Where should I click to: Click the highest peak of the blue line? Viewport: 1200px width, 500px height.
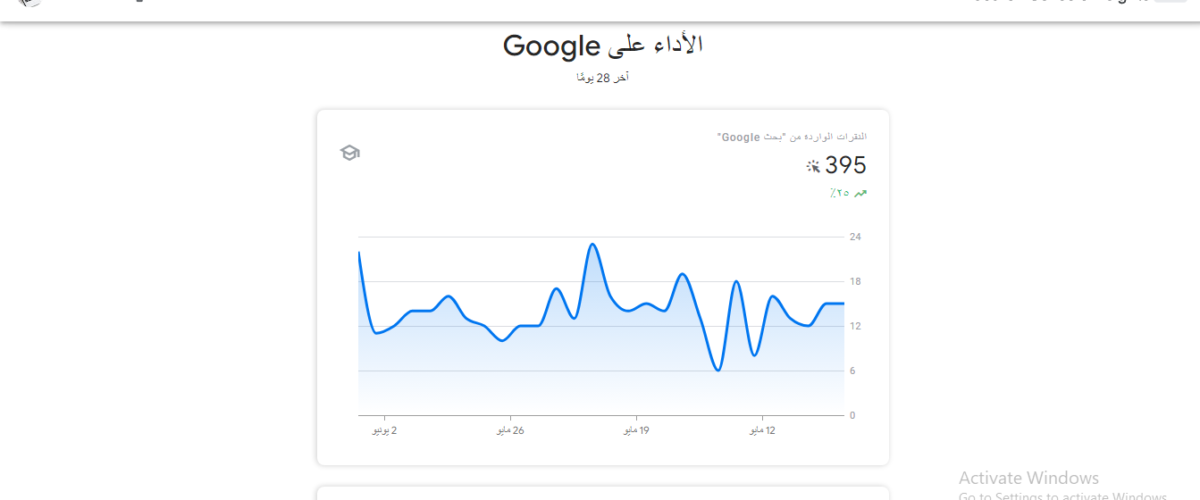(x=592, y=244)
